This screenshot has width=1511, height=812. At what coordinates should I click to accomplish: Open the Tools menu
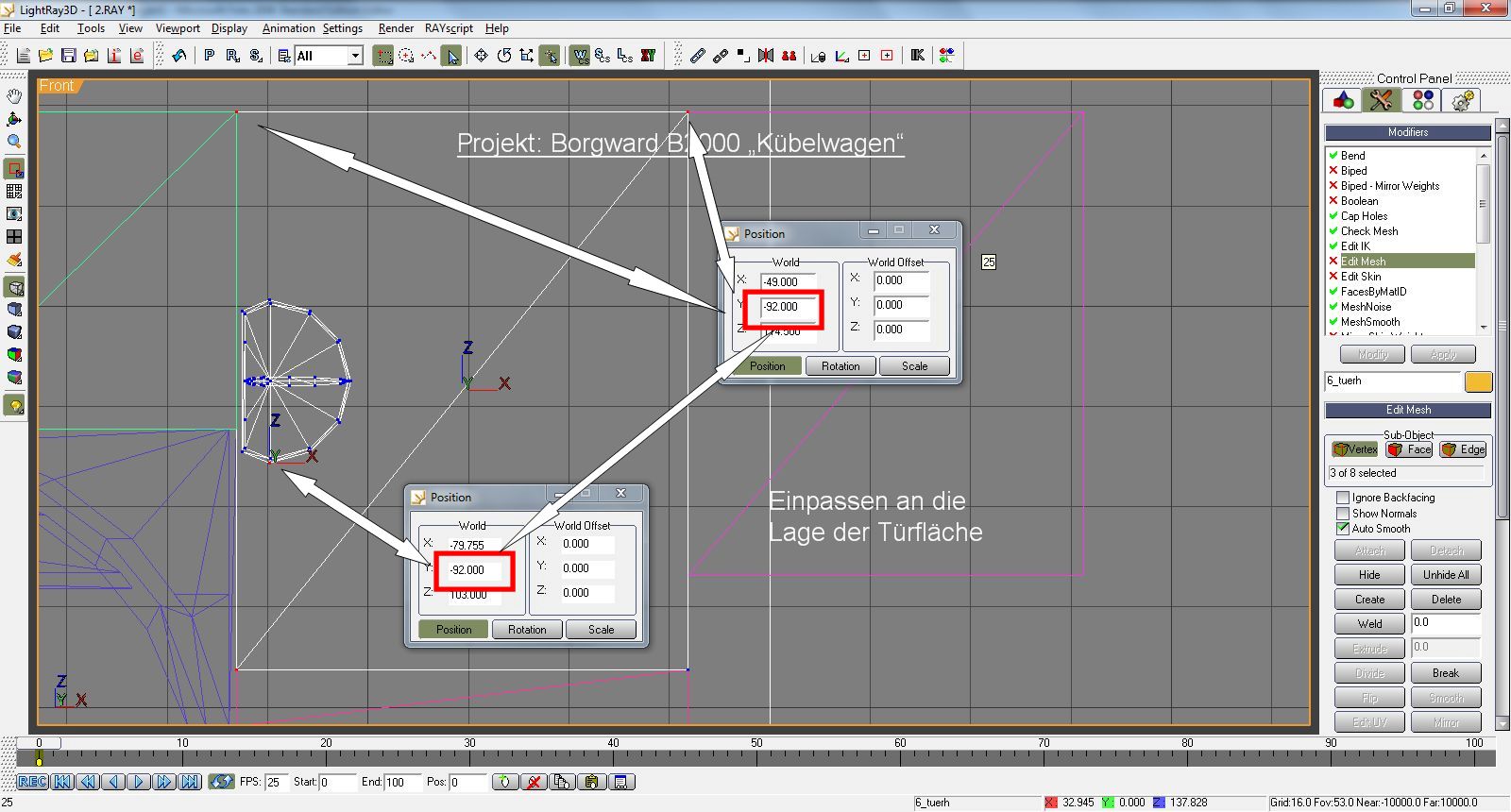(91, 28)
